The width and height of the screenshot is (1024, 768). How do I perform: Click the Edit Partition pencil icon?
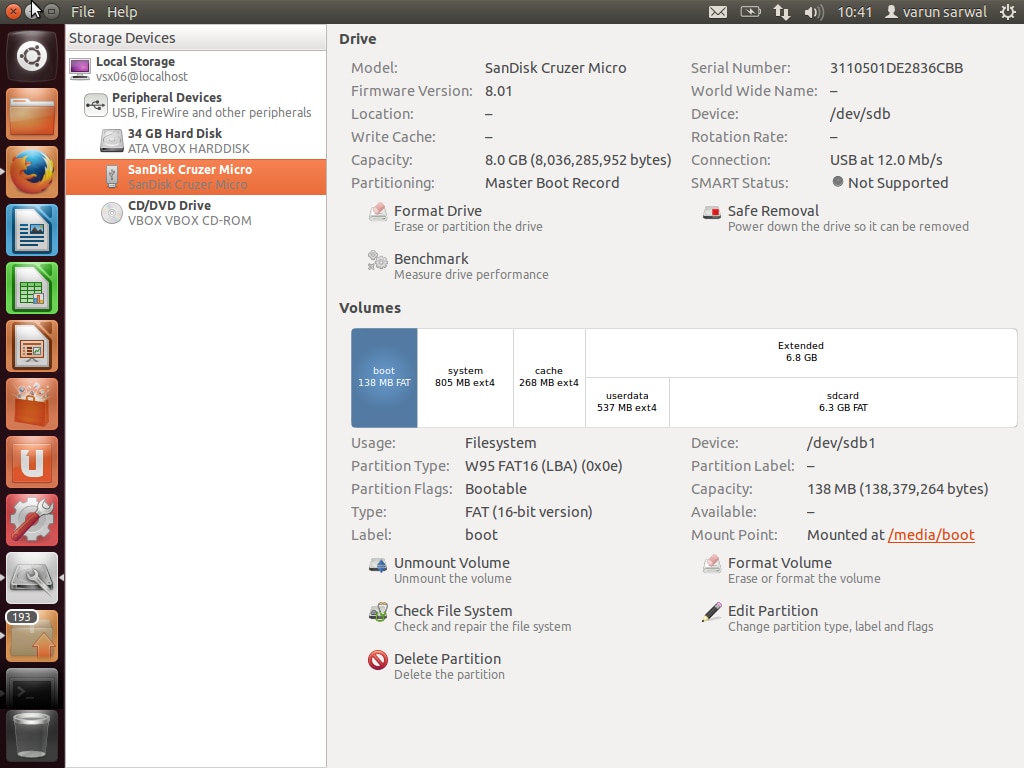(711, 612)
